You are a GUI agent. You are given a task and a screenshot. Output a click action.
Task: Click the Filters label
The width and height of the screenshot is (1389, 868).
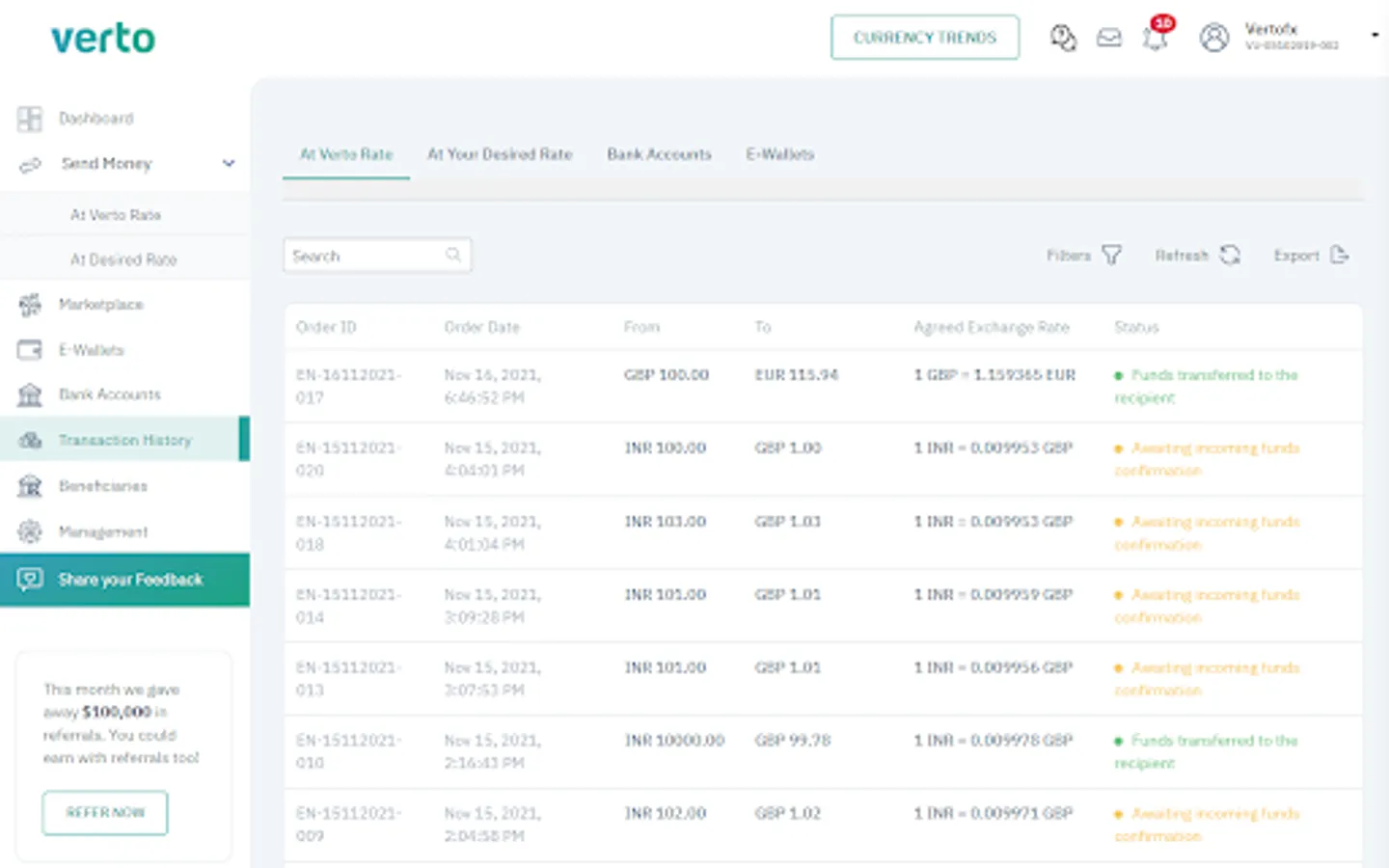point(1069,256)
